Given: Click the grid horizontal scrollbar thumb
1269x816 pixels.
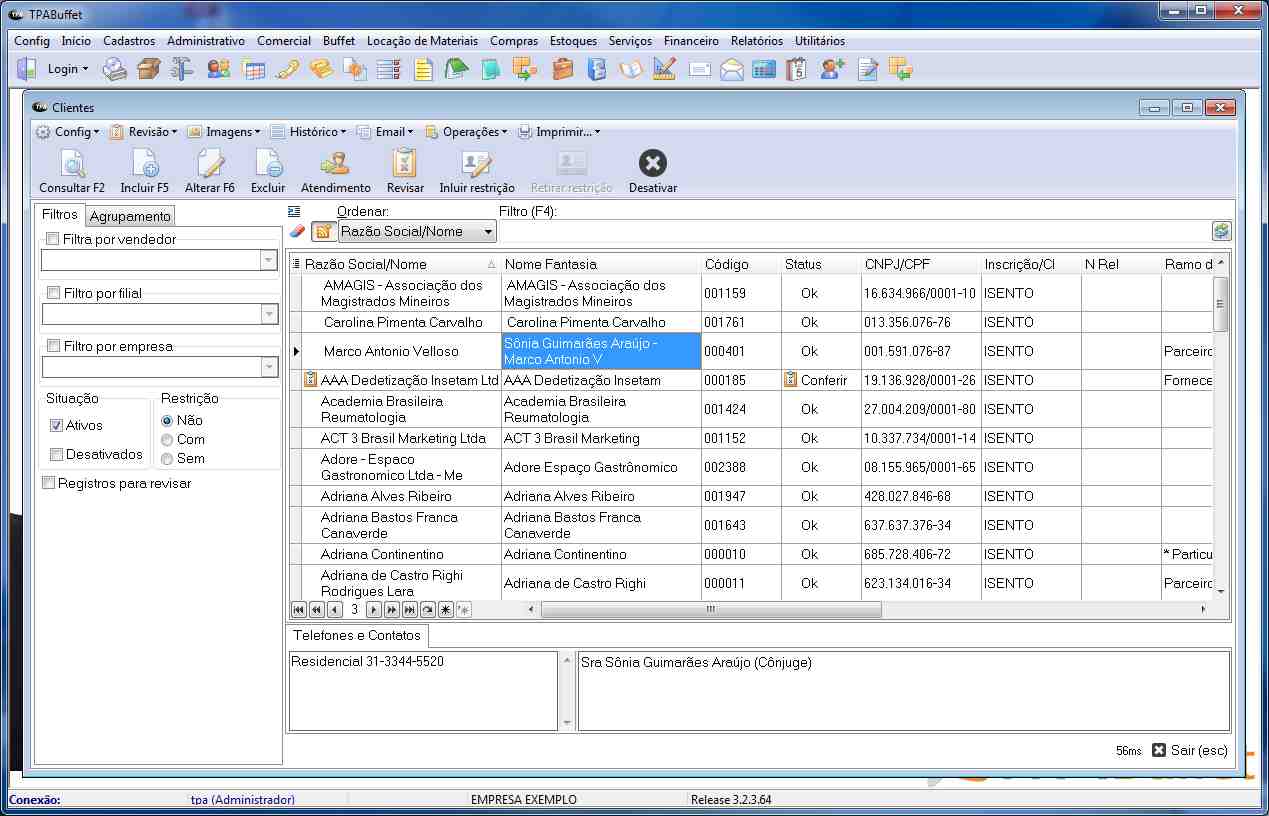Looking at the screenshot, I should pos(710,610).
